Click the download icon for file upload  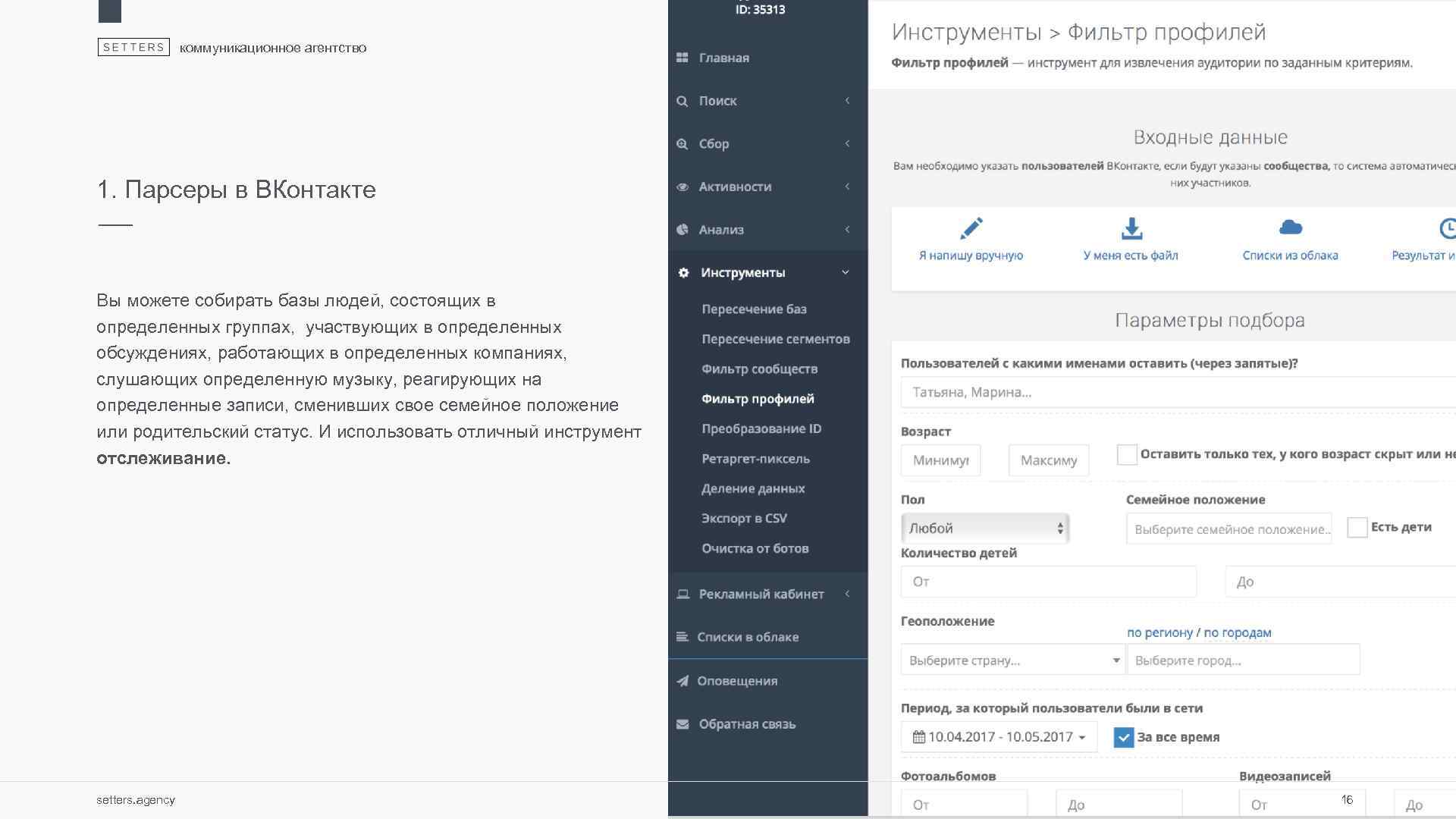1131,228
